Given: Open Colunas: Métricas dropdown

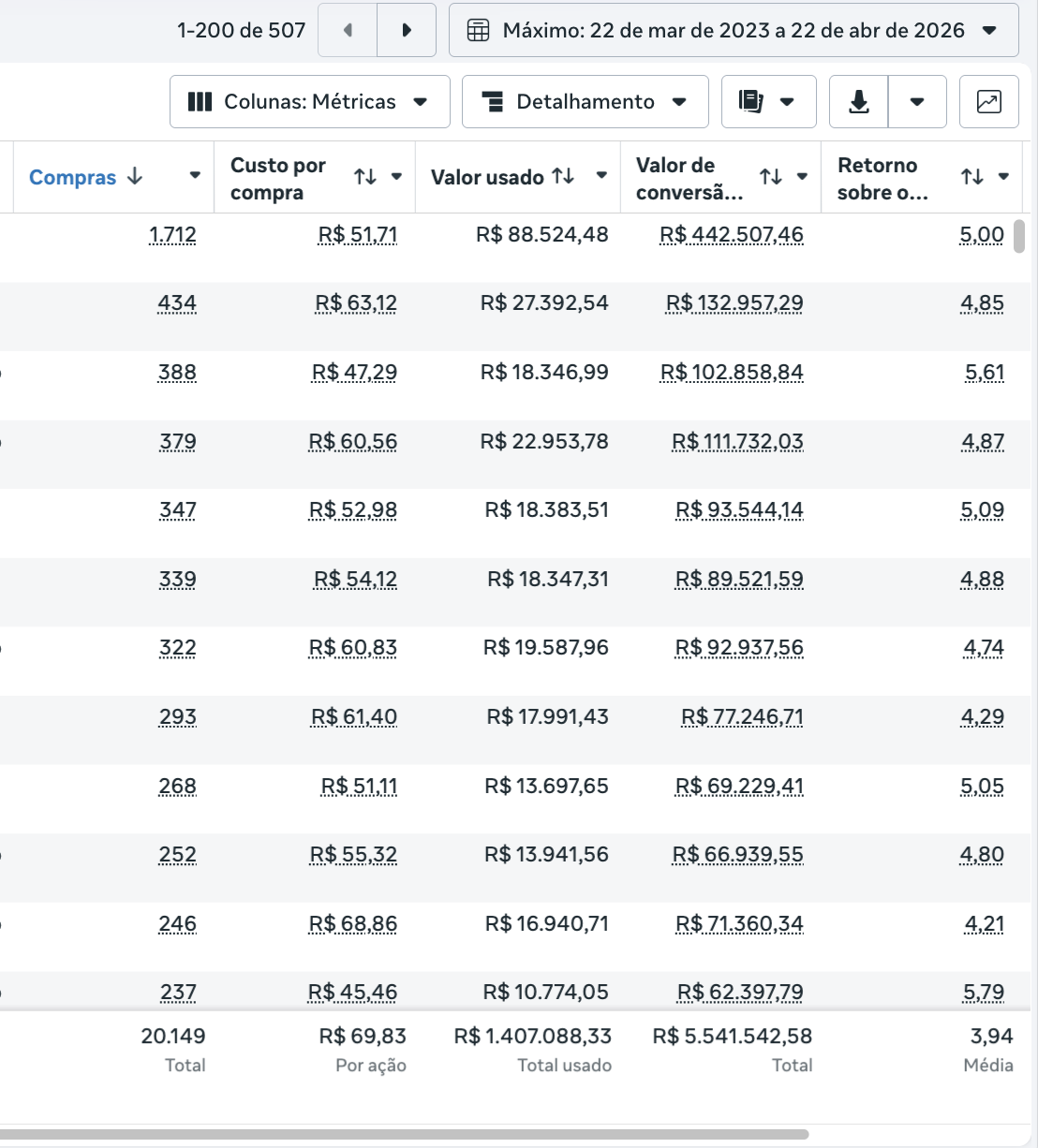Looking at the screenshot, I should click(309, 102).
